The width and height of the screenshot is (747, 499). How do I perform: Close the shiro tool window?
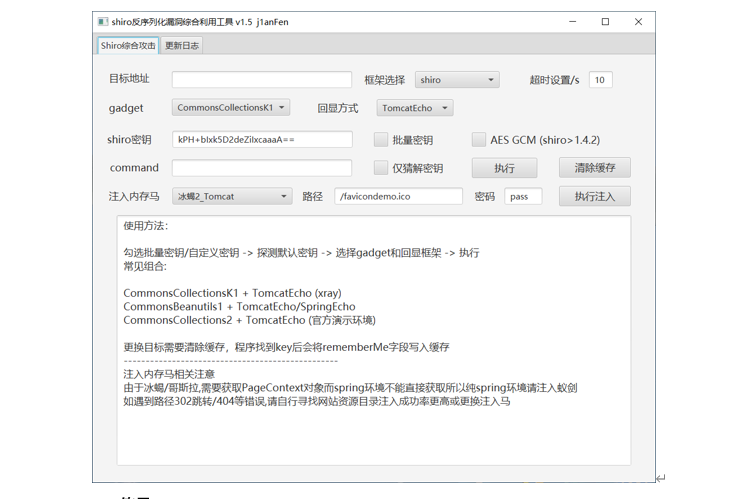pos(638,22)
